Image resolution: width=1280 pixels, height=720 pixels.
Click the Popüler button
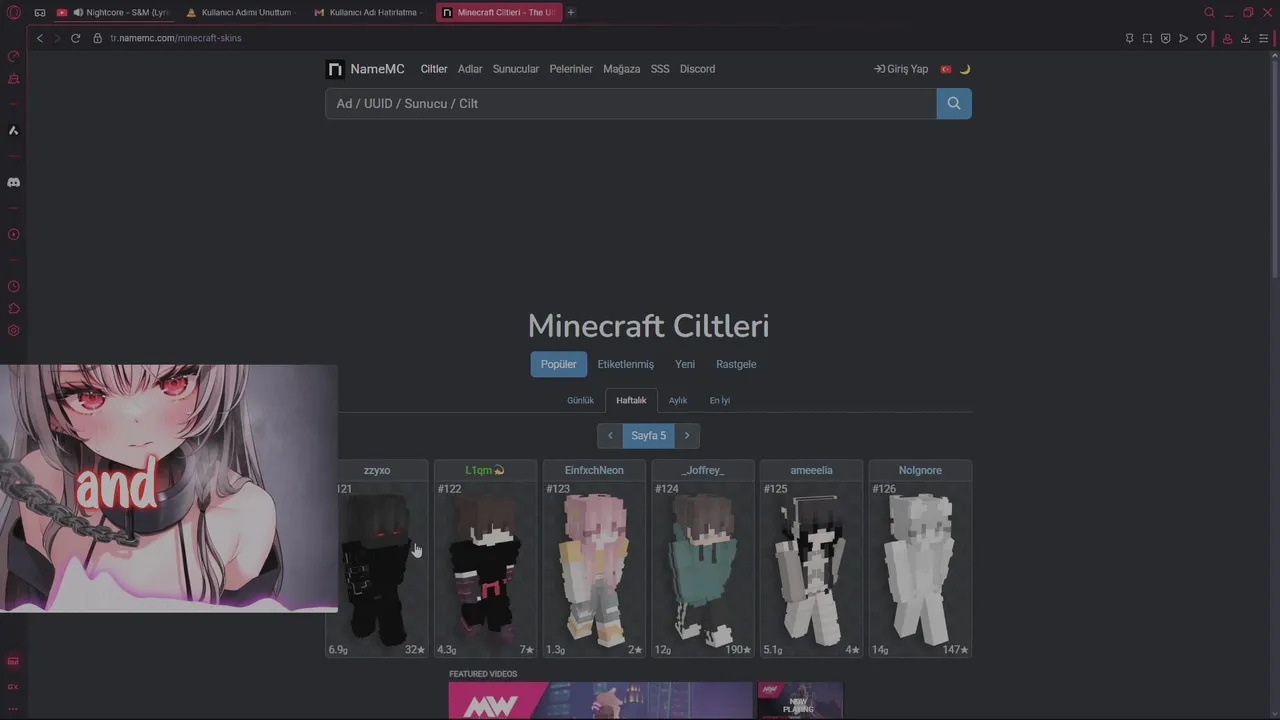coord(558,364)
